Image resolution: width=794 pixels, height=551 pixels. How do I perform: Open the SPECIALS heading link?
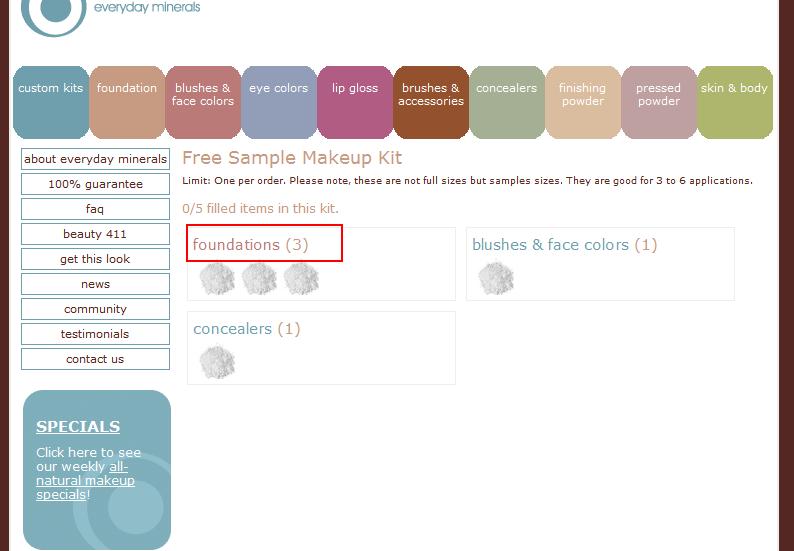click(78, 426)
